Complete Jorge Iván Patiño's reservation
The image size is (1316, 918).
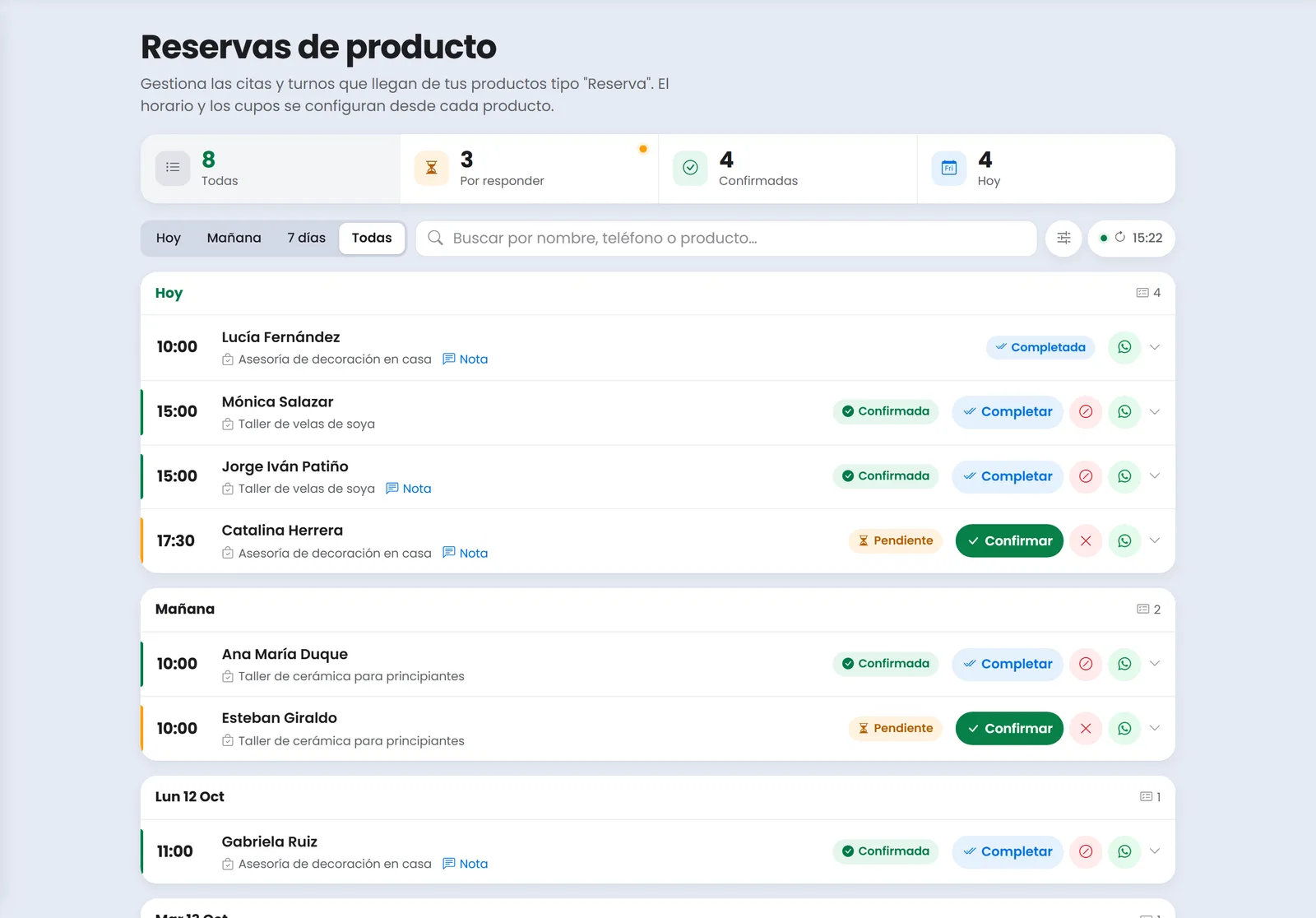(x=1008, y=476)
